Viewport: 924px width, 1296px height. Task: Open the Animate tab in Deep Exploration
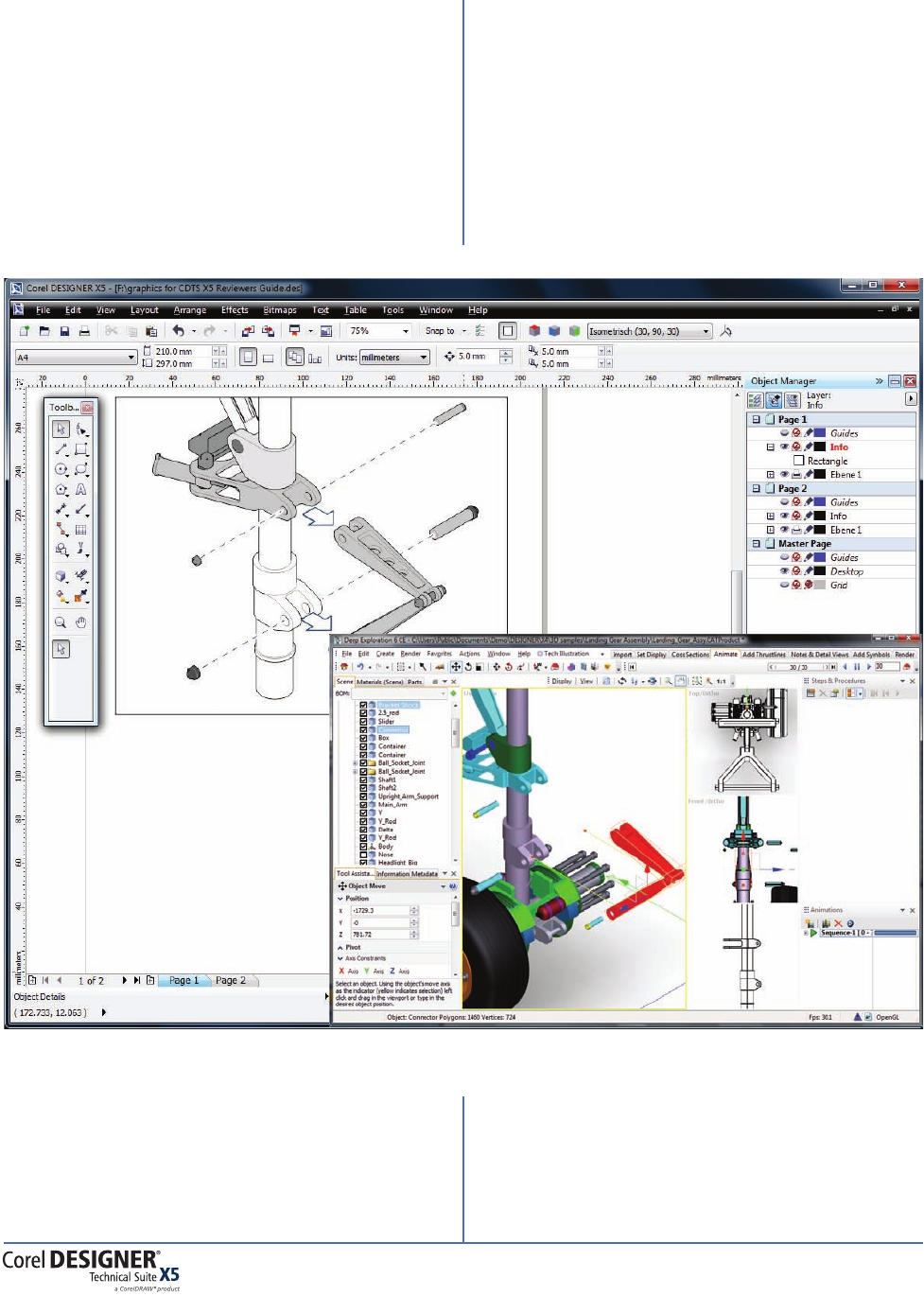tap(725, 654)
